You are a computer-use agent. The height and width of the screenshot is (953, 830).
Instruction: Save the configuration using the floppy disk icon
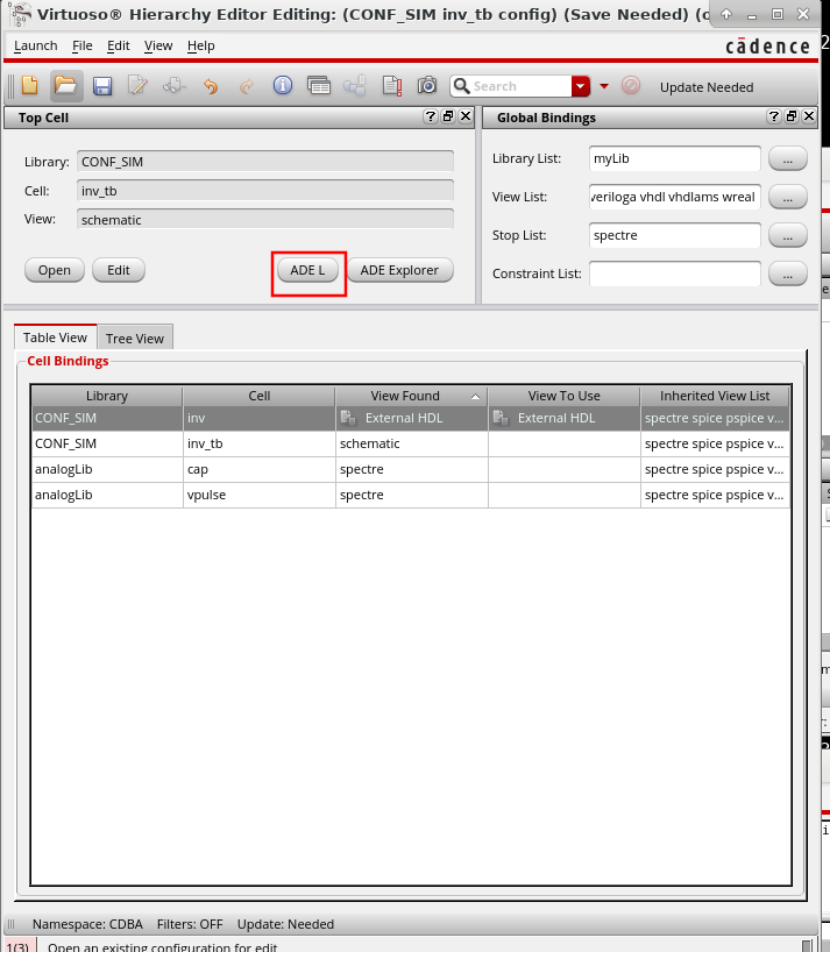pos(102,86)
